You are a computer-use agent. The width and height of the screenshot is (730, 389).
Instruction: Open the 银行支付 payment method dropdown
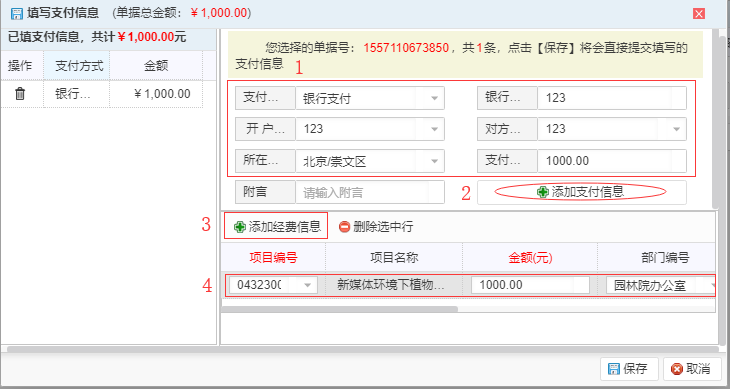tap(434, 98)
